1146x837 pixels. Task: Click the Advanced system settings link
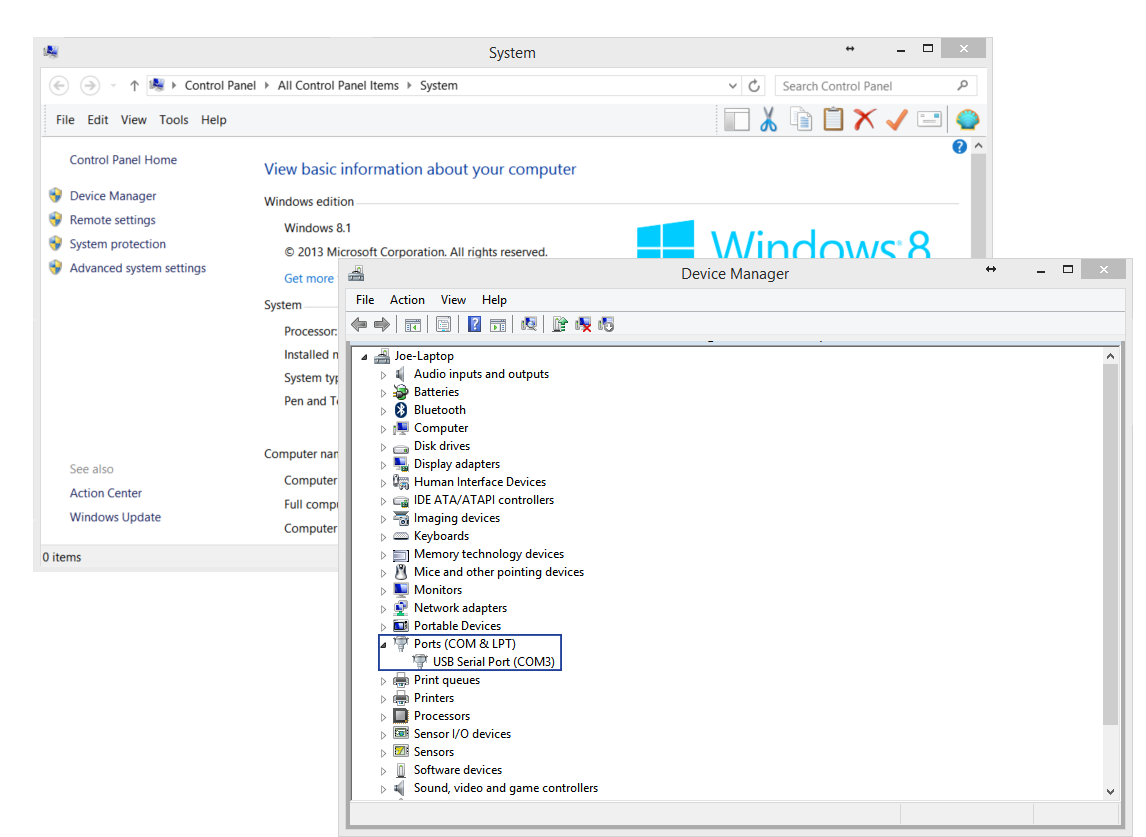coord(137,267)
